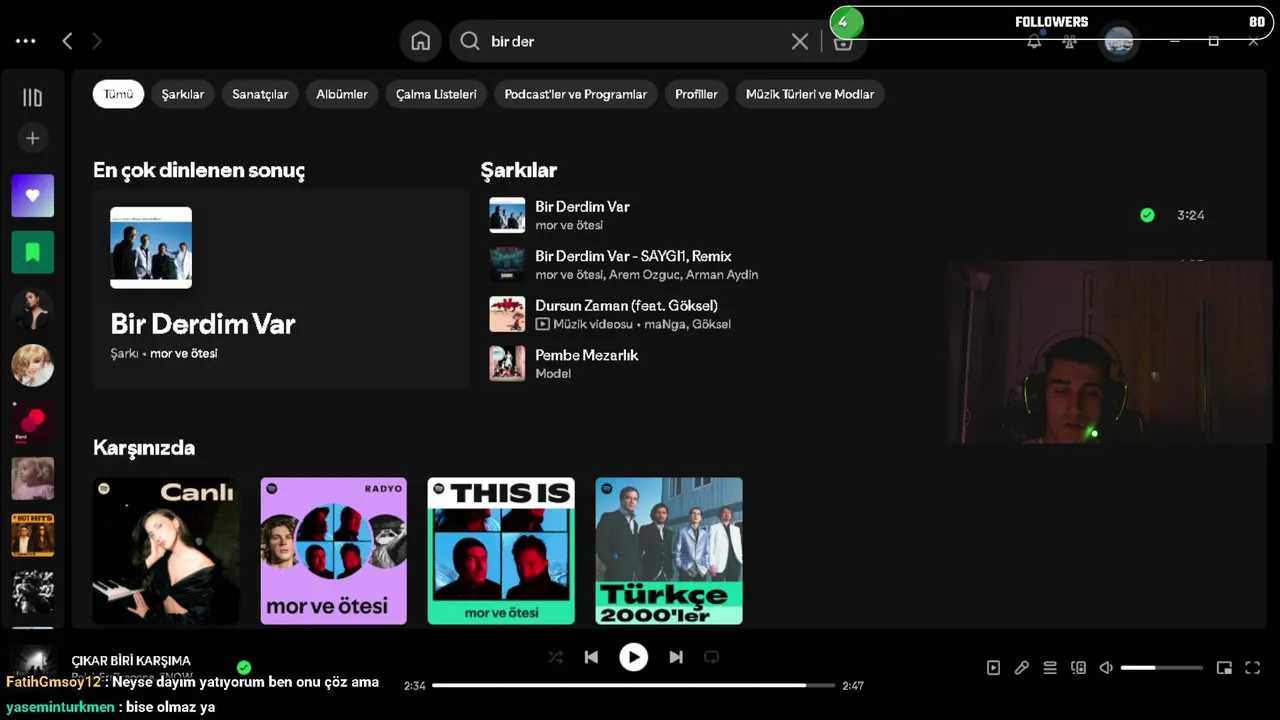Viewport: 1280px width, 720px height.
Task: Open Connect to a device icon
Action: point(1078,668)
